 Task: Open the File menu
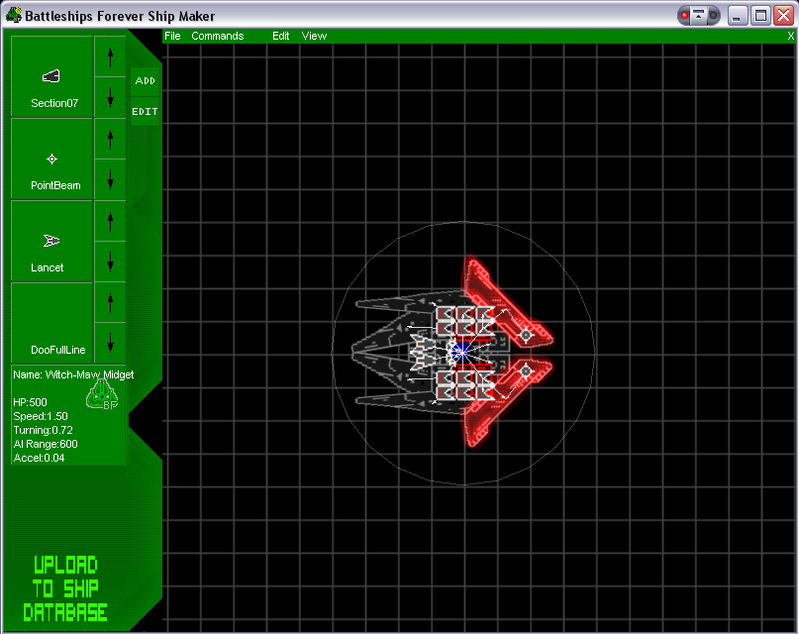[x=172, y=36]
